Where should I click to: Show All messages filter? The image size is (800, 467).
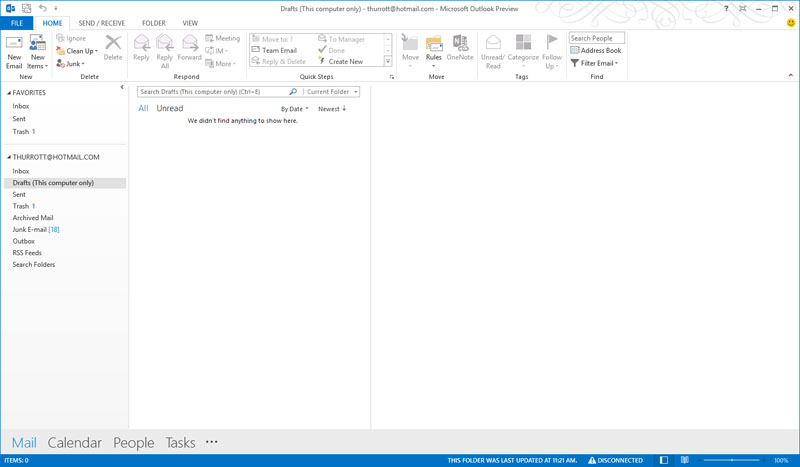click(143, 108)
